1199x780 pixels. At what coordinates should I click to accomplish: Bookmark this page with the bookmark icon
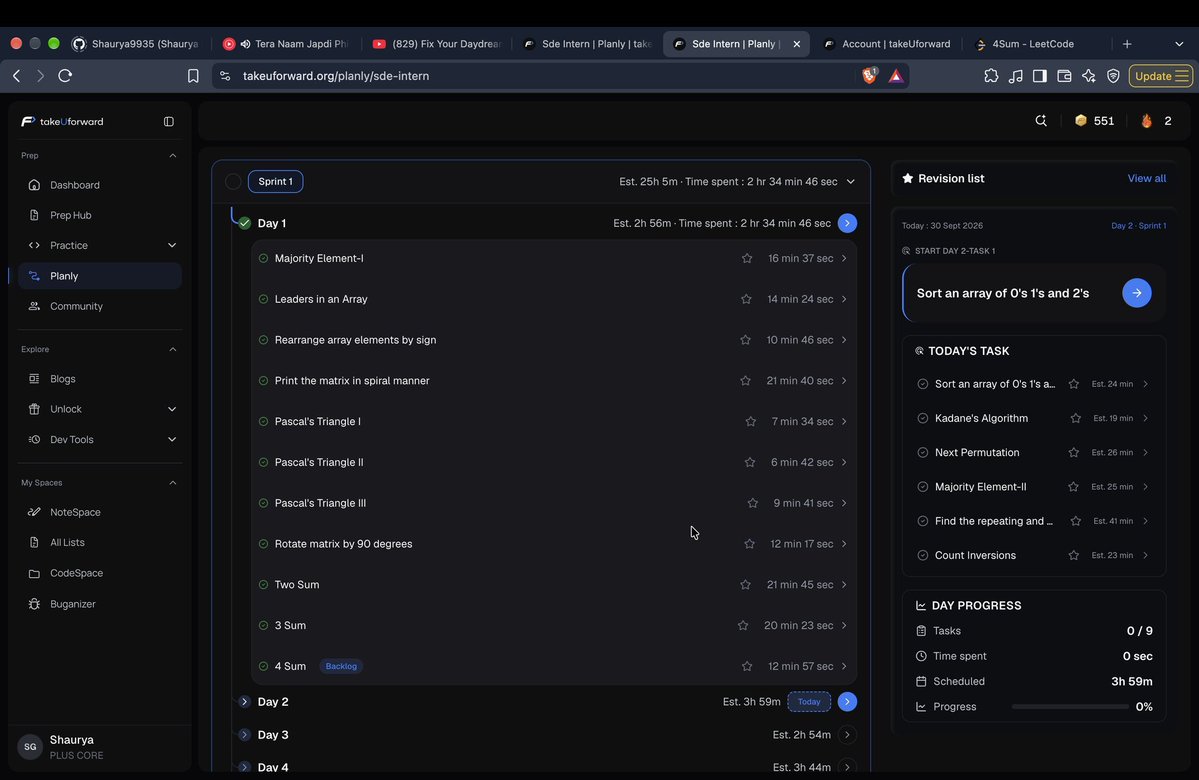pyautogui.click(x=193, y=76)
